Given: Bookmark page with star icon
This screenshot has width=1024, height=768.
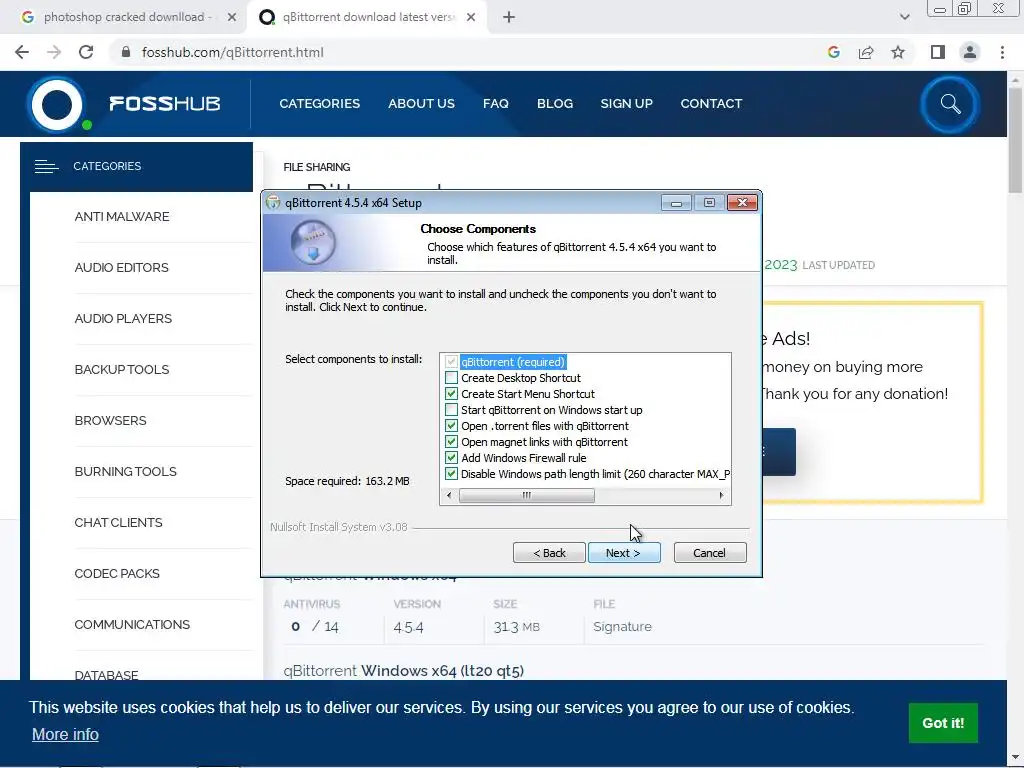Looking at the screenshot, I should tap(898, 52).
